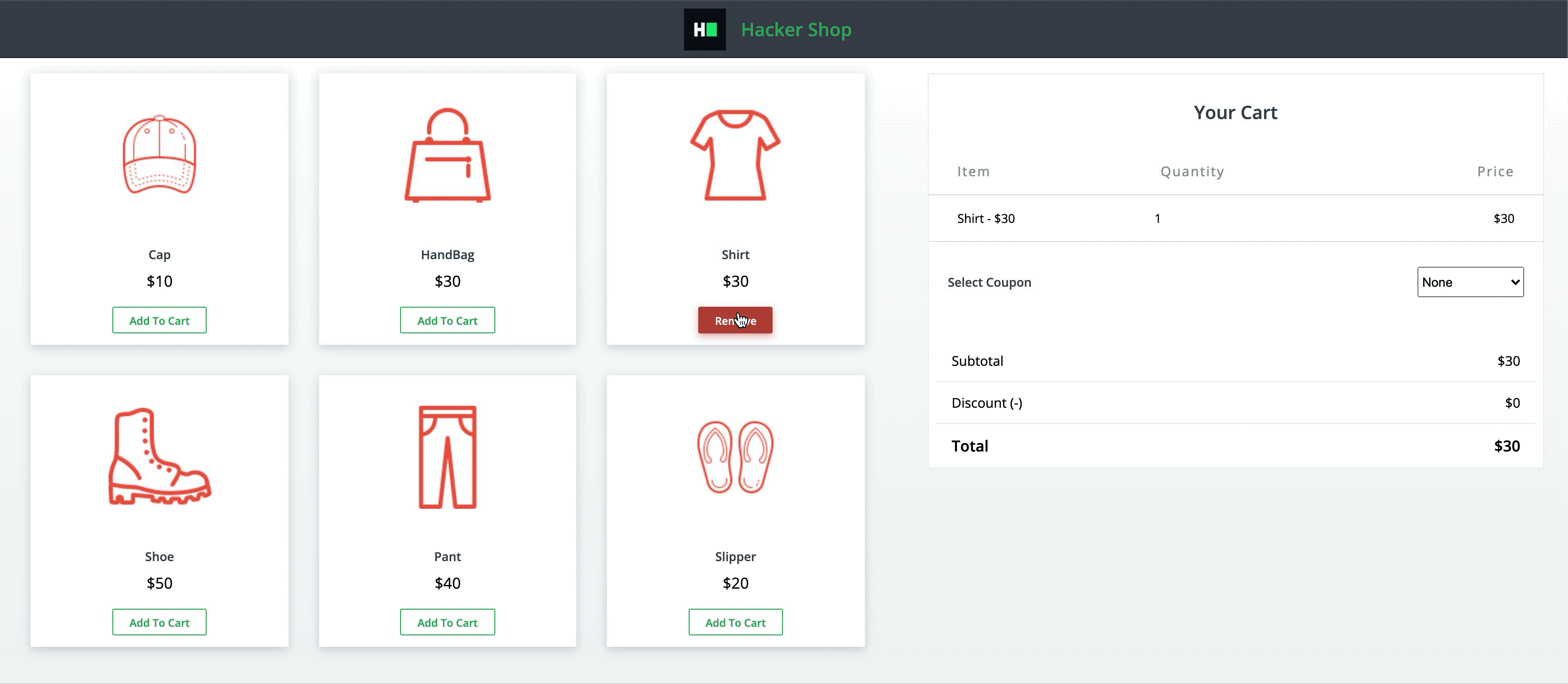Add the Slipper to the cart
Viewport: 1568px width, 684px height.
click(x=735, y=622)
